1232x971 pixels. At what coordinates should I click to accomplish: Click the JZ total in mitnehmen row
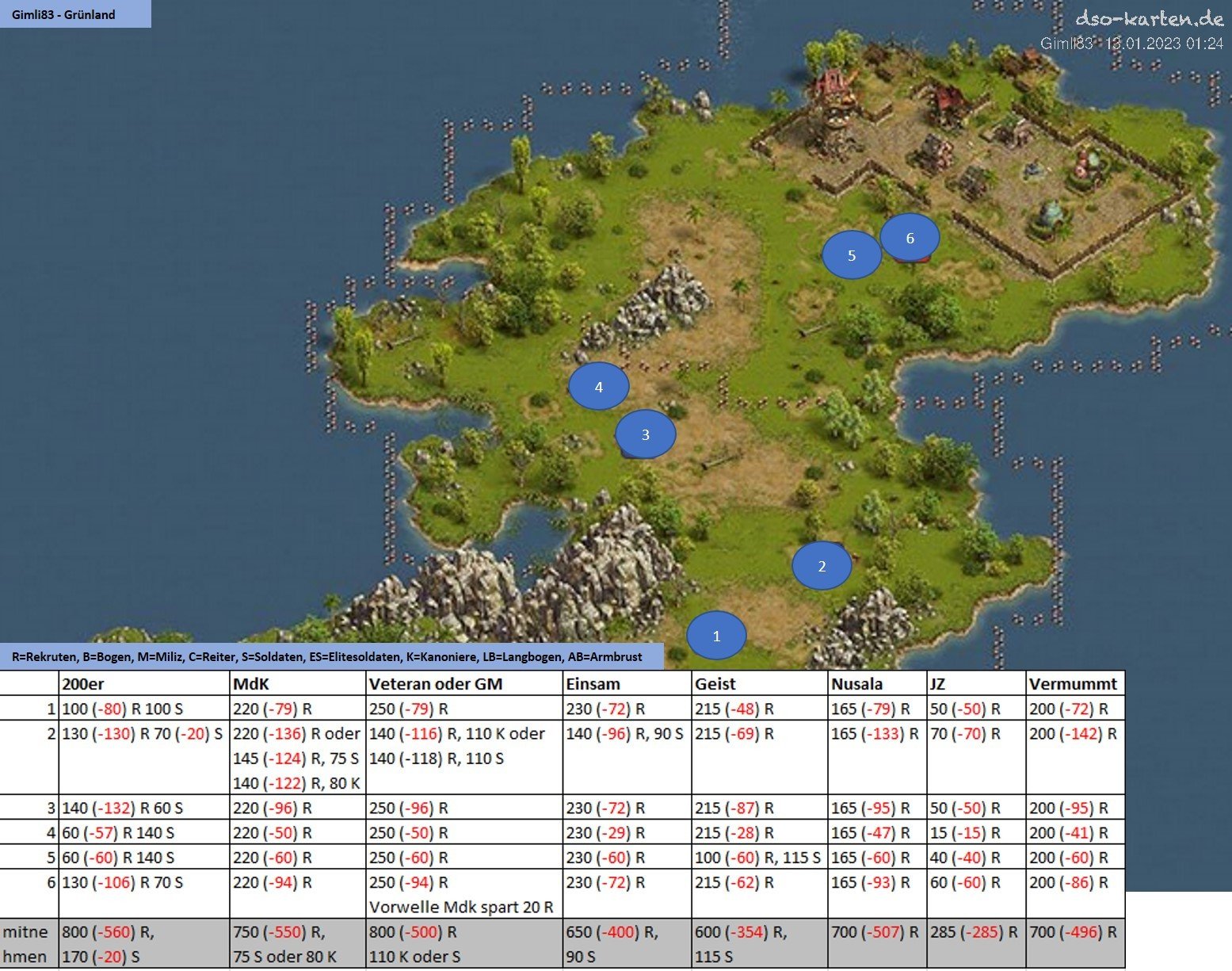[x=975, y=932]
